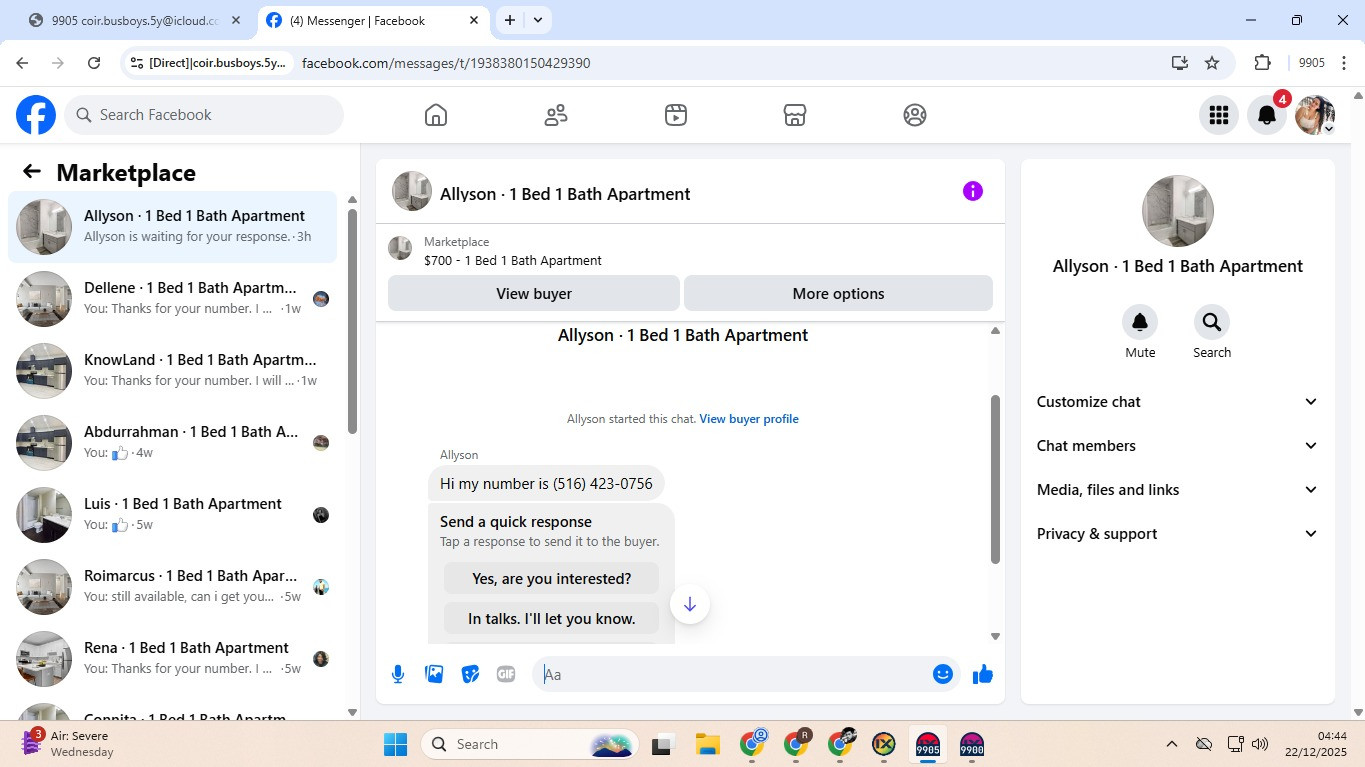Click the View buyer button

click(534, 293)
